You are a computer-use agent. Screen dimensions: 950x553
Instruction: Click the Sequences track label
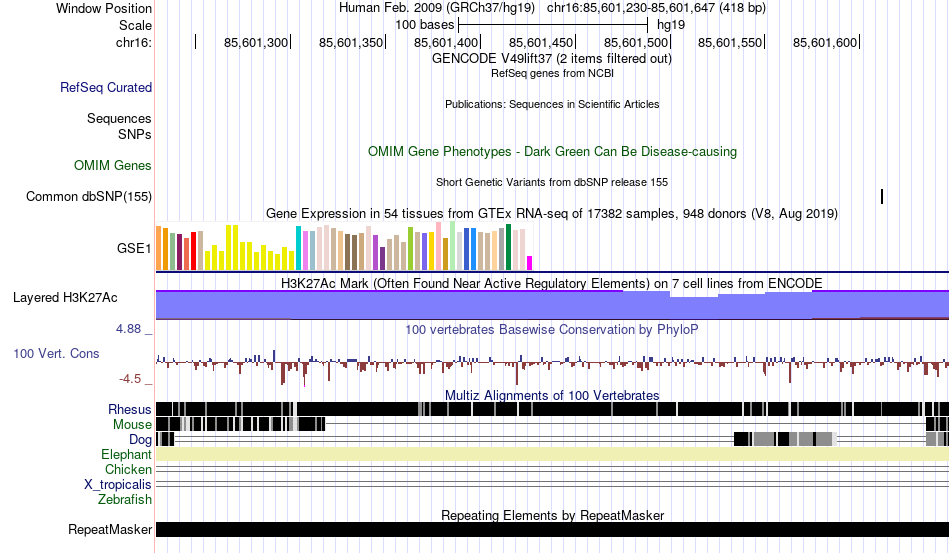click(x=119, y=118)
